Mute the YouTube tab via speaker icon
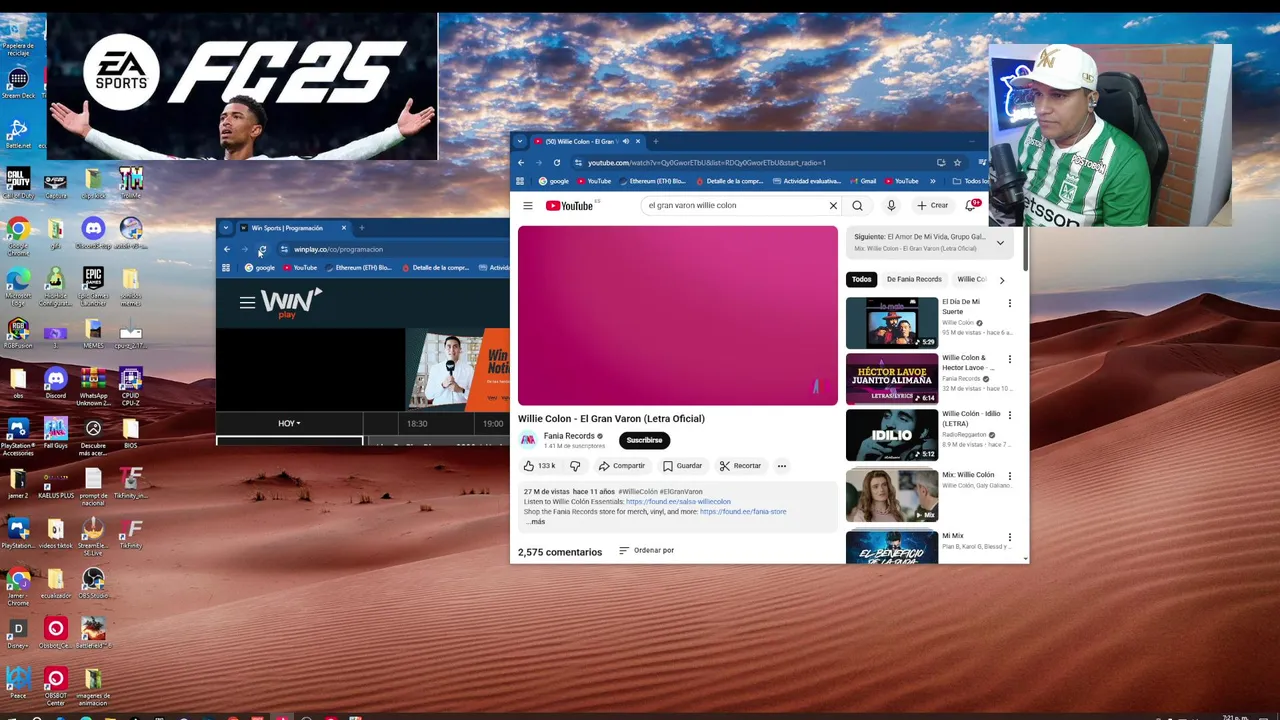This screenshot has width=1280, height=720. click(627, 141)
